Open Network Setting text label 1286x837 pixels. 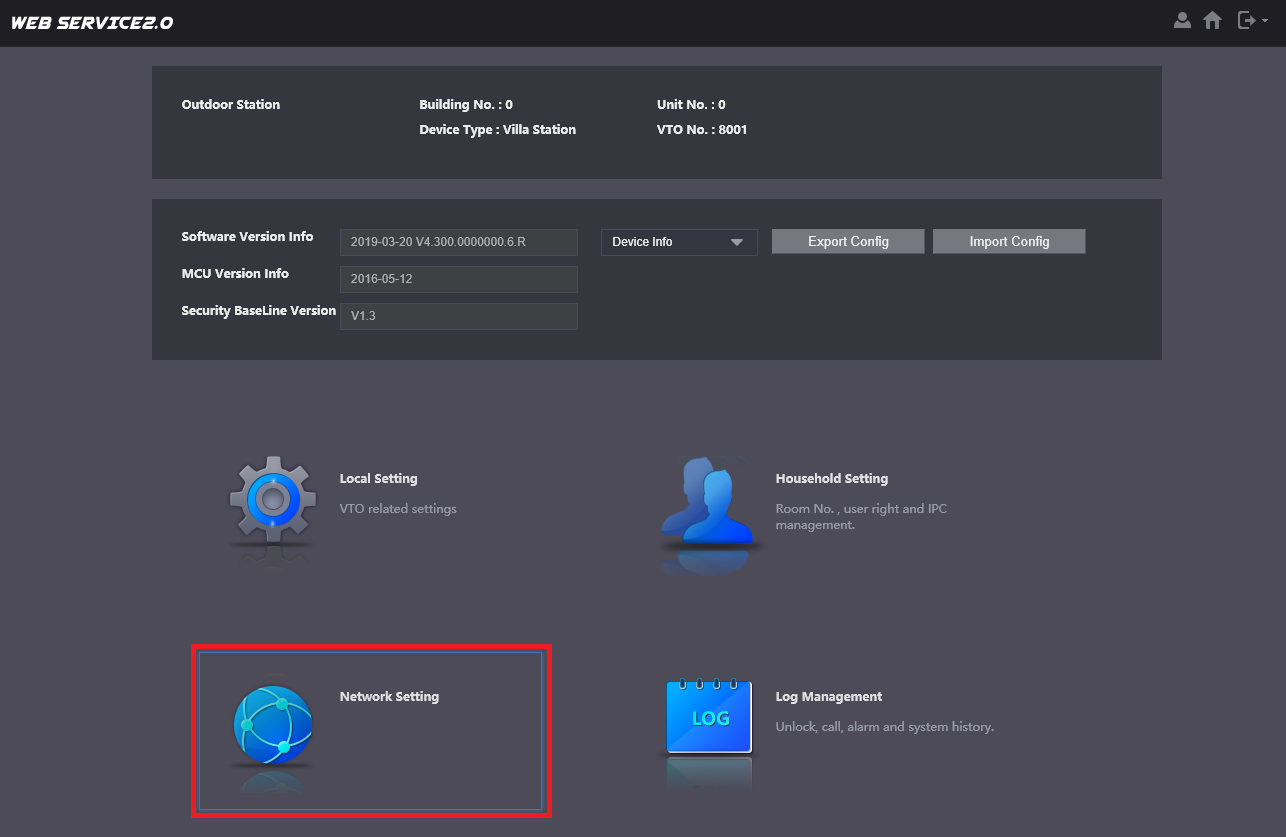coord(389,697)
